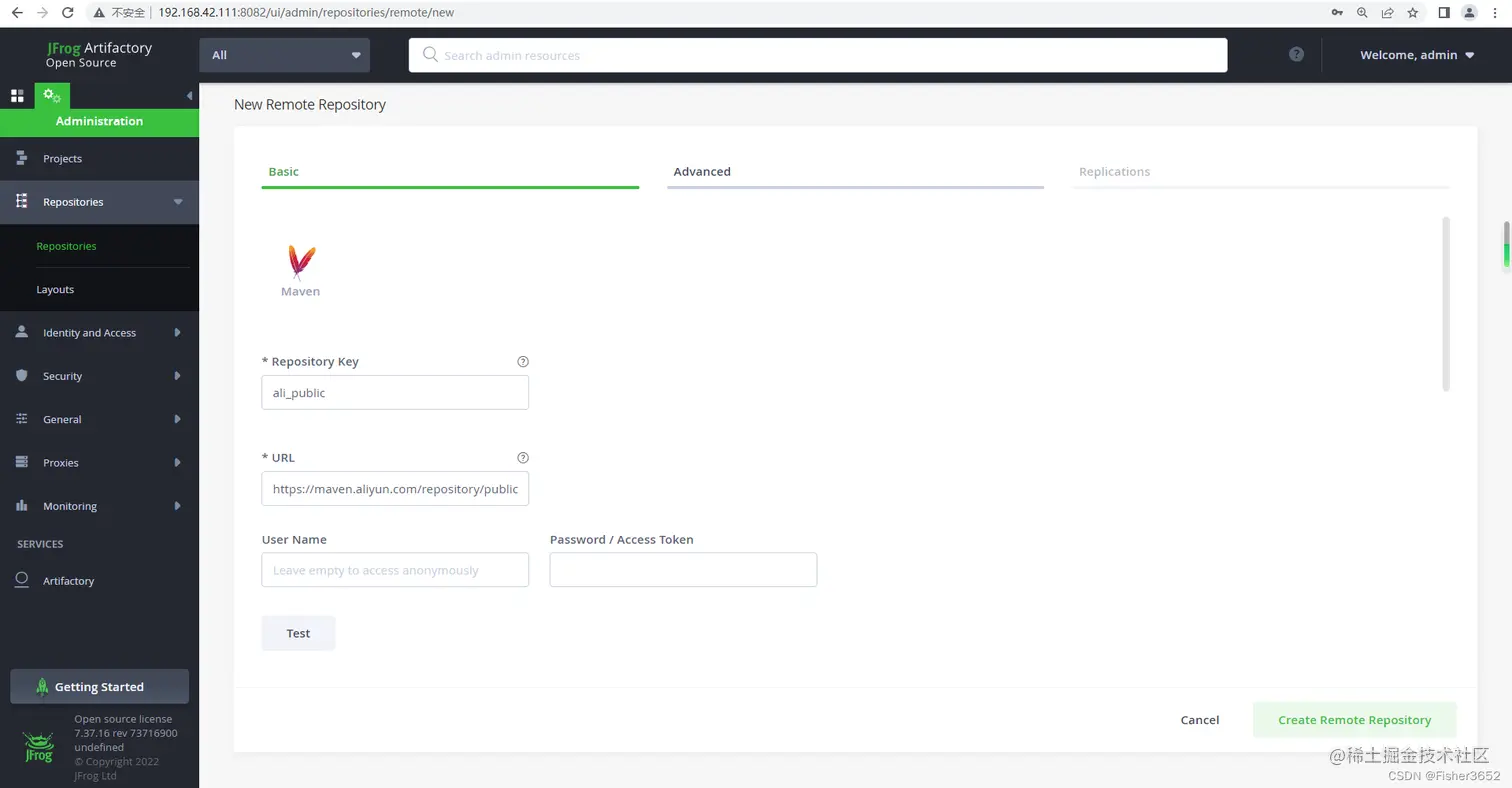Toggle the browser side panel icon
The height and width of the screenshot is (788, 1512).
tap(1444, 13)
